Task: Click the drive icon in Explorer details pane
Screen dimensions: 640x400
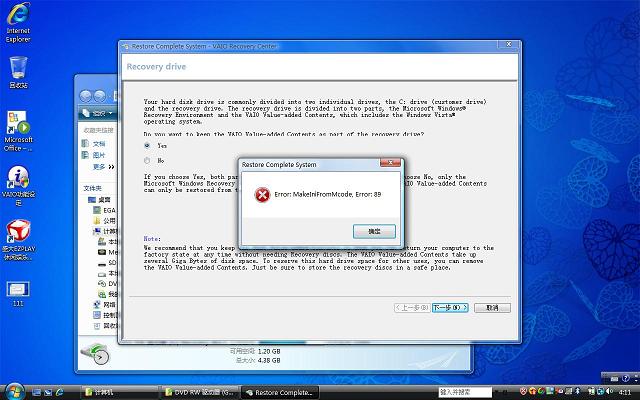Action: 95,354
